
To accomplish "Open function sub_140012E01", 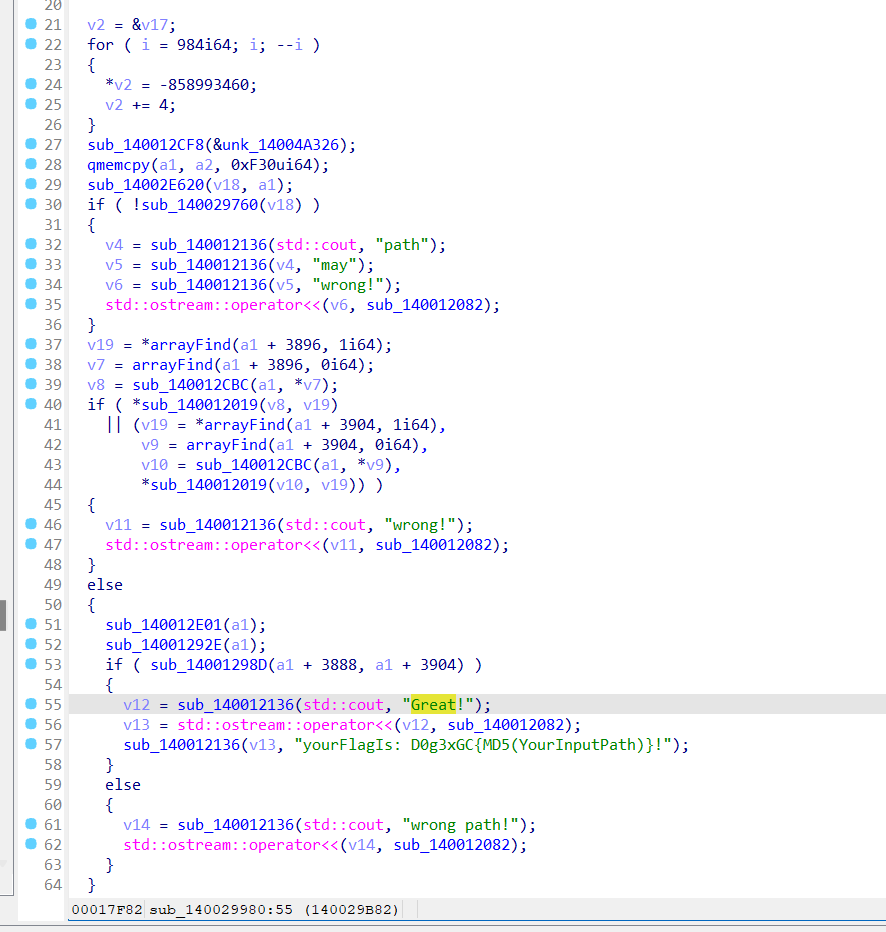I will [x=163, y=625].
